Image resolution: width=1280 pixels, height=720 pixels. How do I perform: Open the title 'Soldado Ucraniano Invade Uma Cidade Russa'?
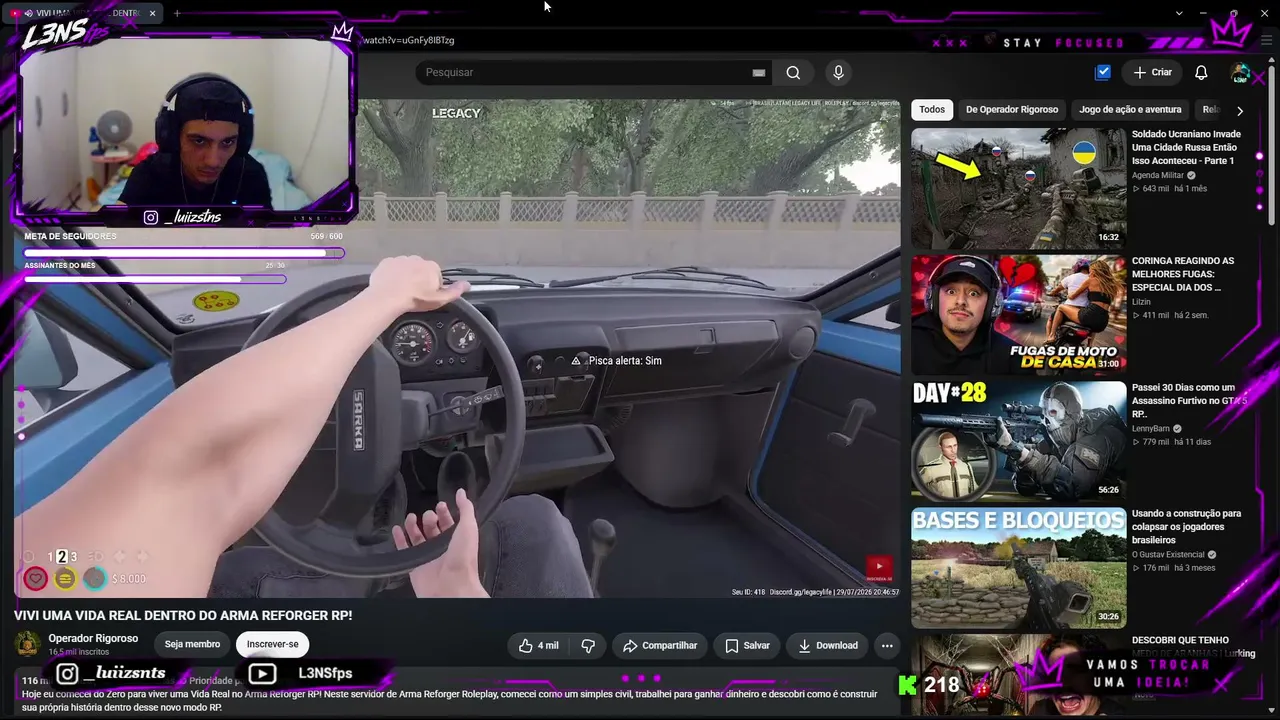click(1187, 147)
